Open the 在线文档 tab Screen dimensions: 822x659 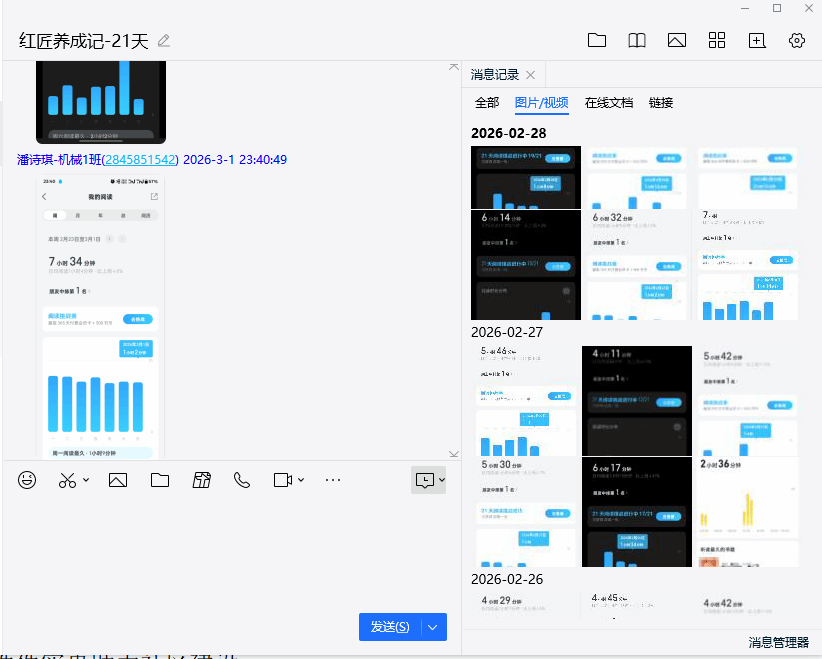pos(611,103)
